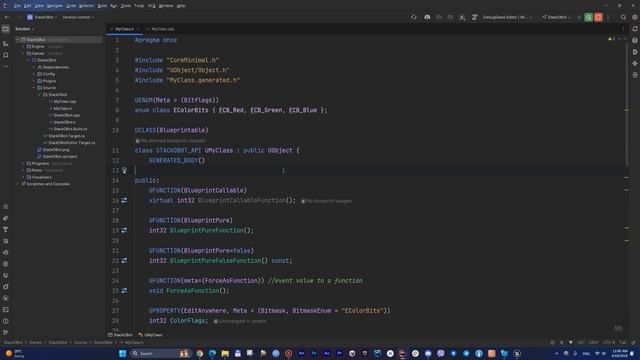This screenshot has height=360, width=640.
Task: Click gutter icon beside BlueprintCallableFunction line
Action: tap(124, 200)
